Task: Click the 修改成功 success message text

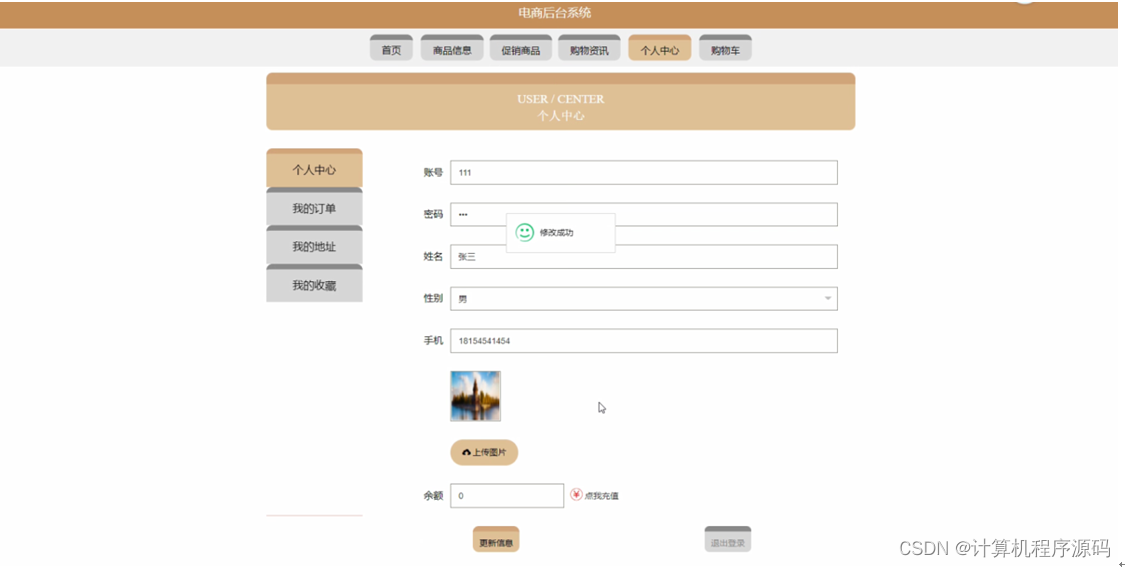Action: 556,233
